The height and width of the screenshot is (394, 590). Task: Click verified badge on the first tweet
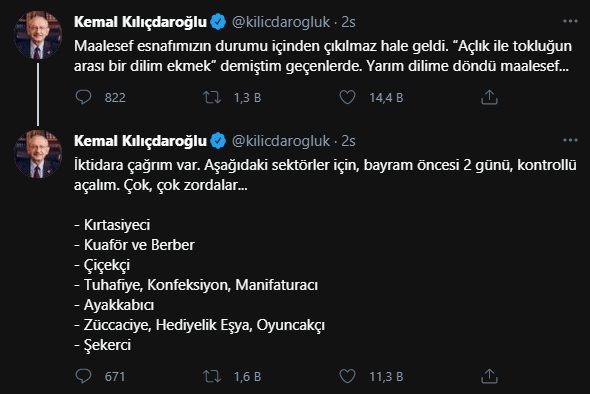pyautogui.click(x=218, y=22)
